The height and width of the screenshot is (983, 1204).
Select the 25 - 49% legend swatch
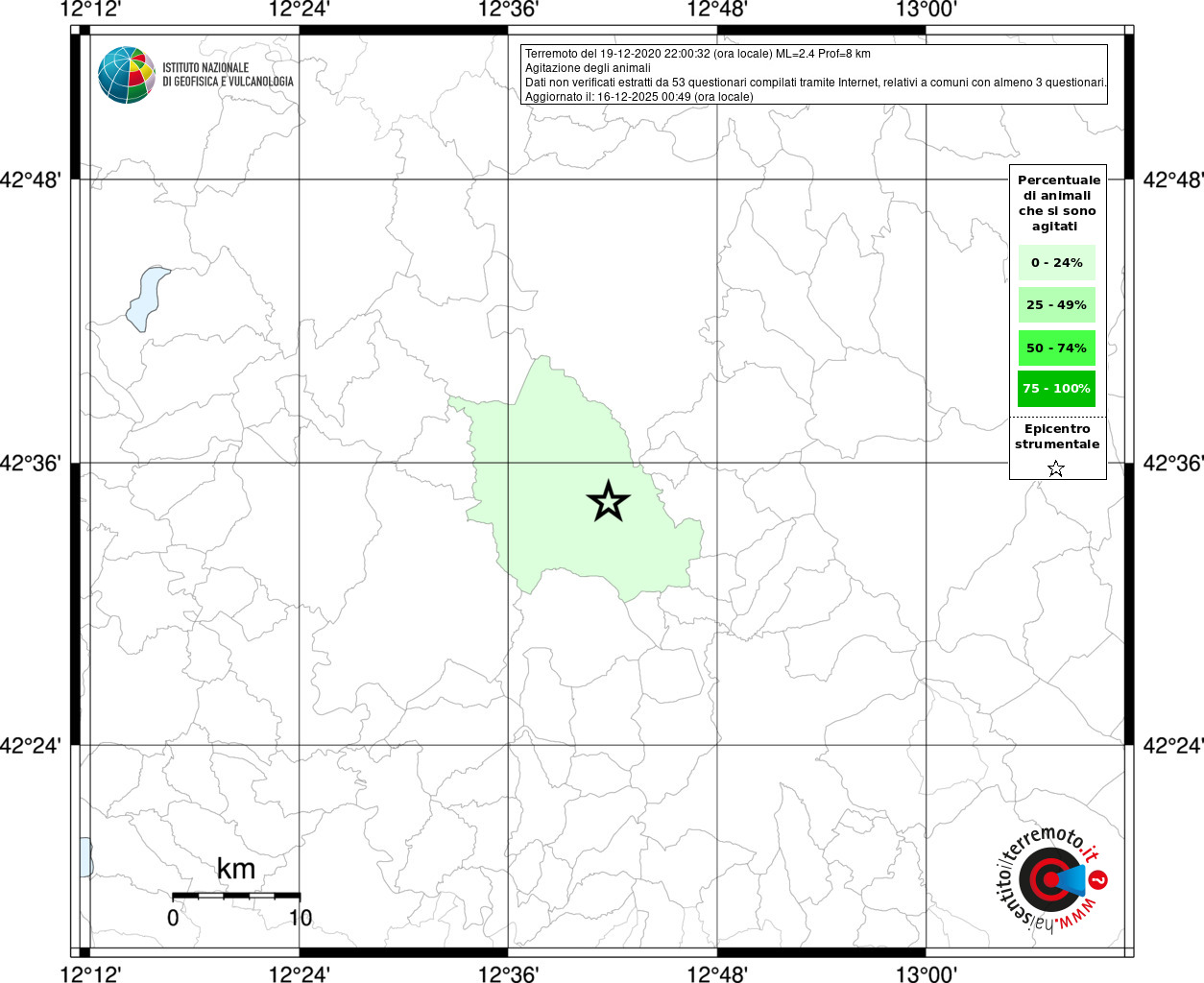tap(1056, 305)
